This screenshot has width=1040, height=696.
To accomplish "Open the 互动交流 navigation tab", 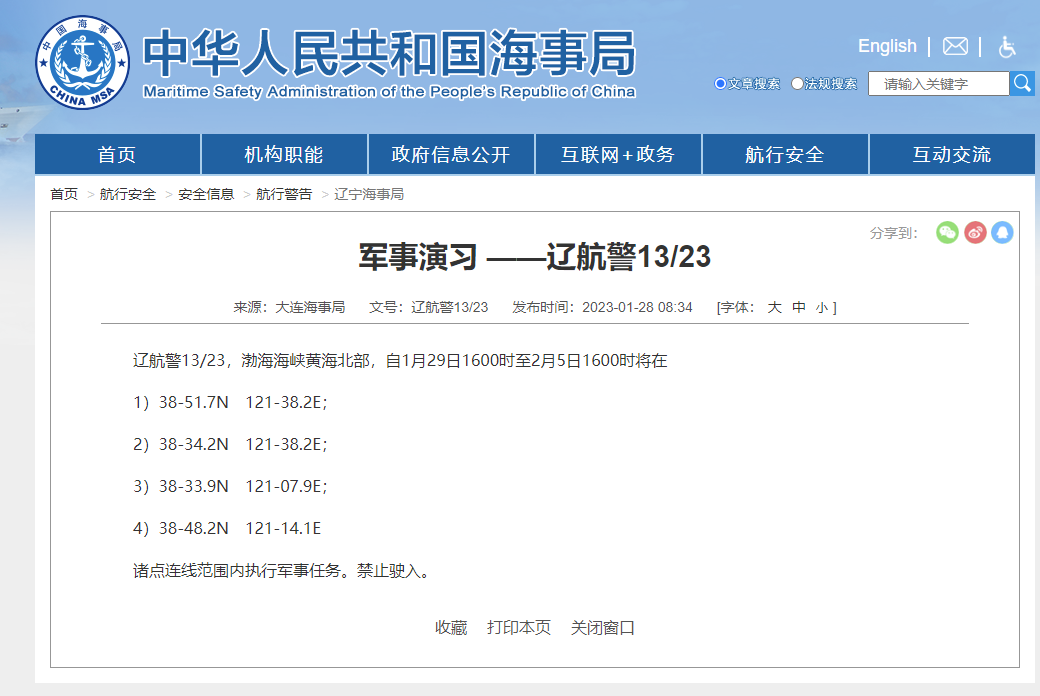I will coord(952,155).
